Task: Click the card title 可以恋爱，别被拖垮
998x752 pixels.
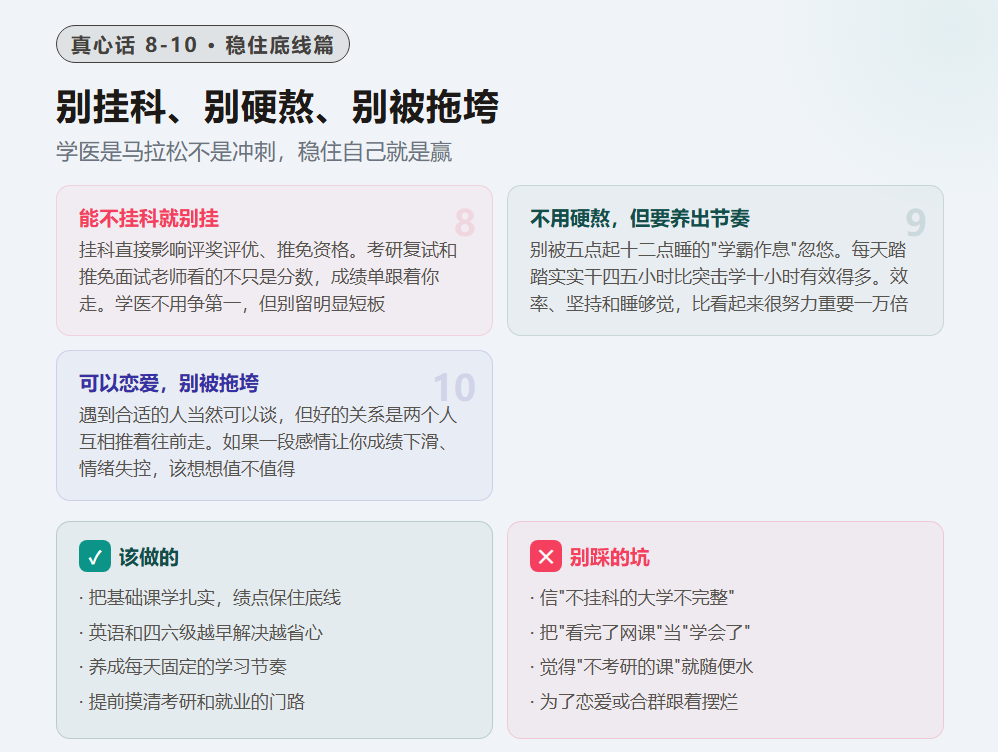Action: coord(169,383)
